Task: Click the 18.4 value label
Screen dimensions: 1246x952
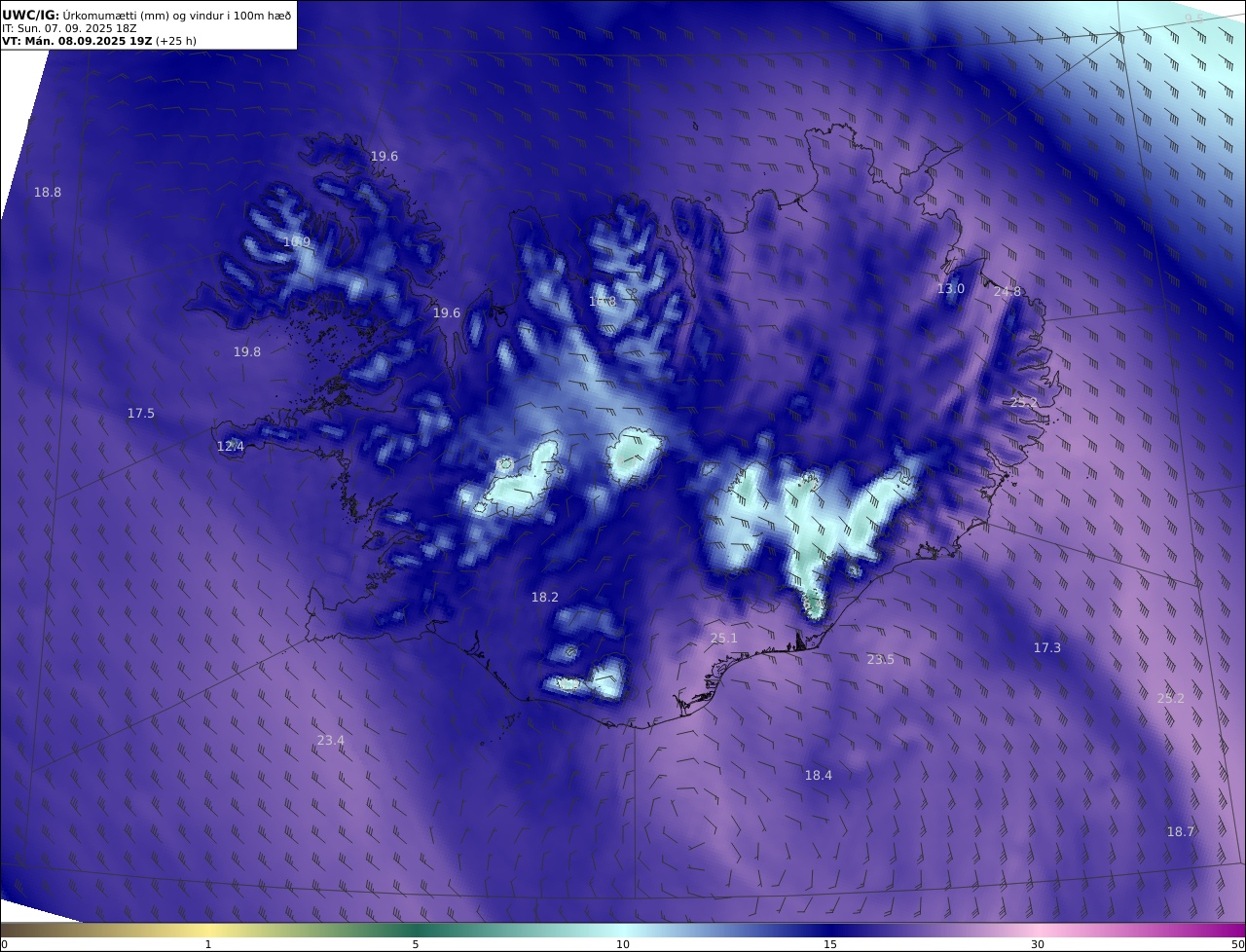Action: [819, 776]
